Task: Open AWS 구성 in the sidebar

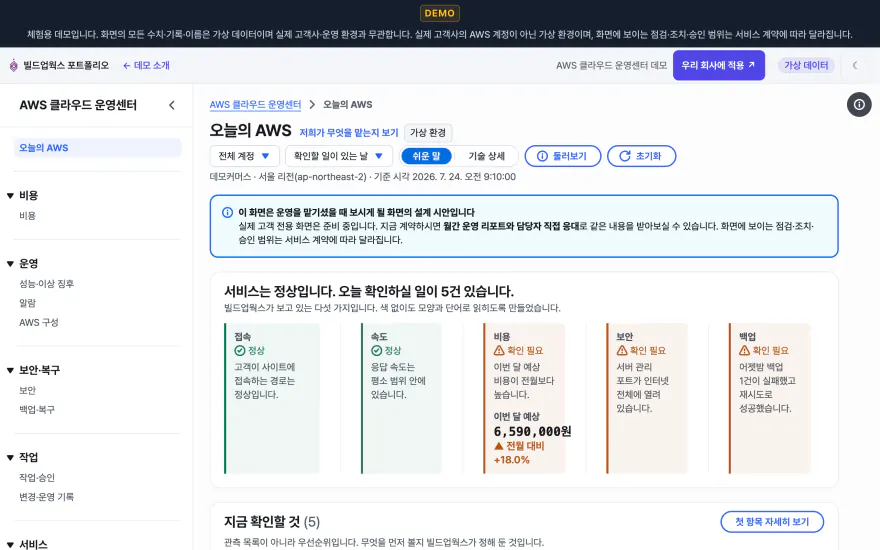Action: click(x=39, y=323)
